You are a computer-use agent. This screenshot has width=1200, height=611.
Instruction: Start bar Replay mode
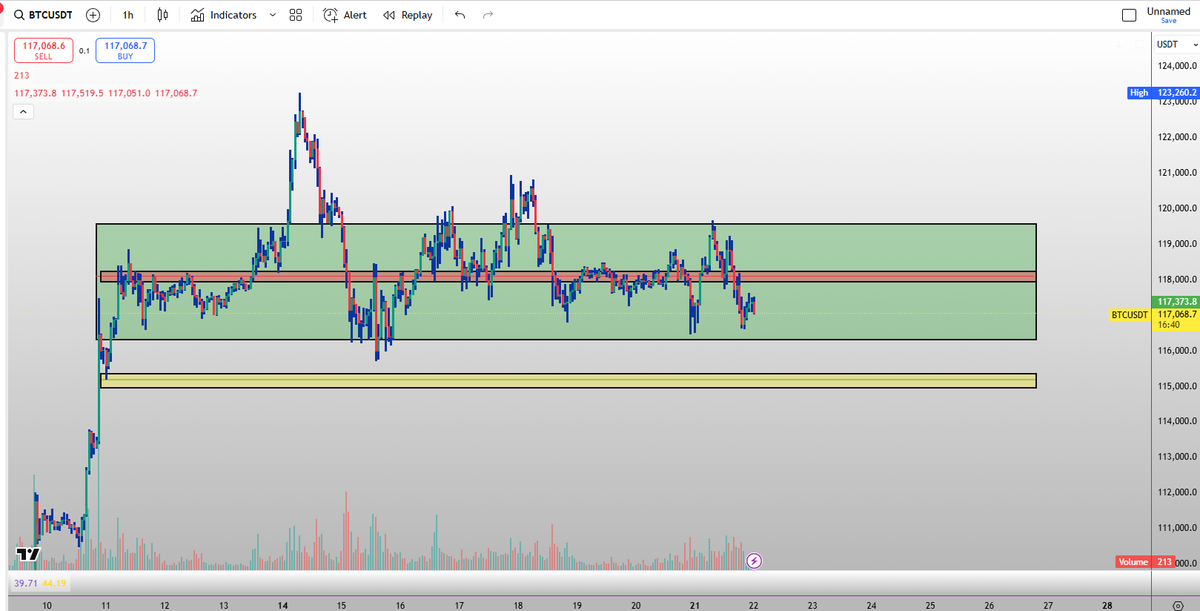[x=408, y=15]
